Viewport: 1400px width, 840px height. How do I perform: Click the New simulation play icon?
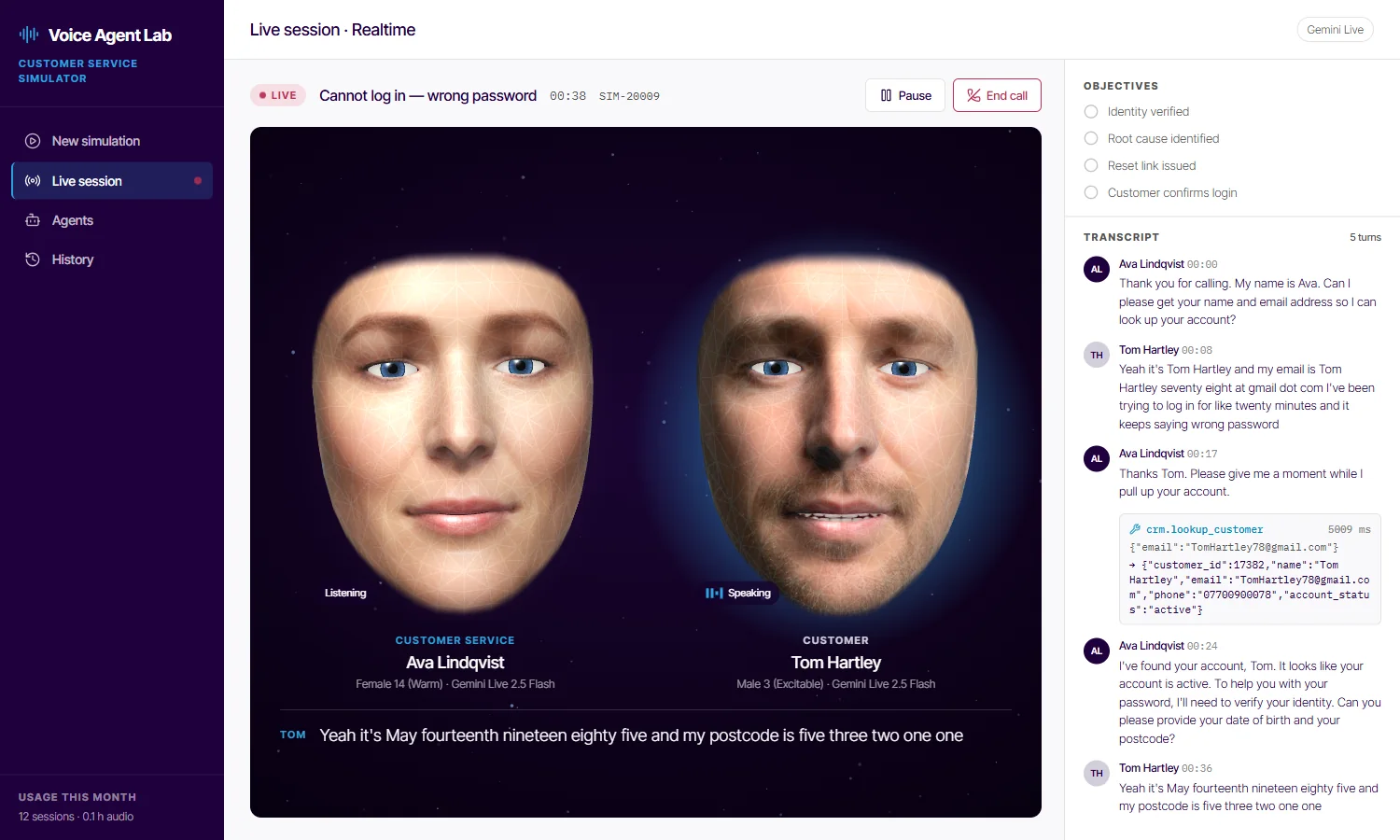[x=33, y=141]
